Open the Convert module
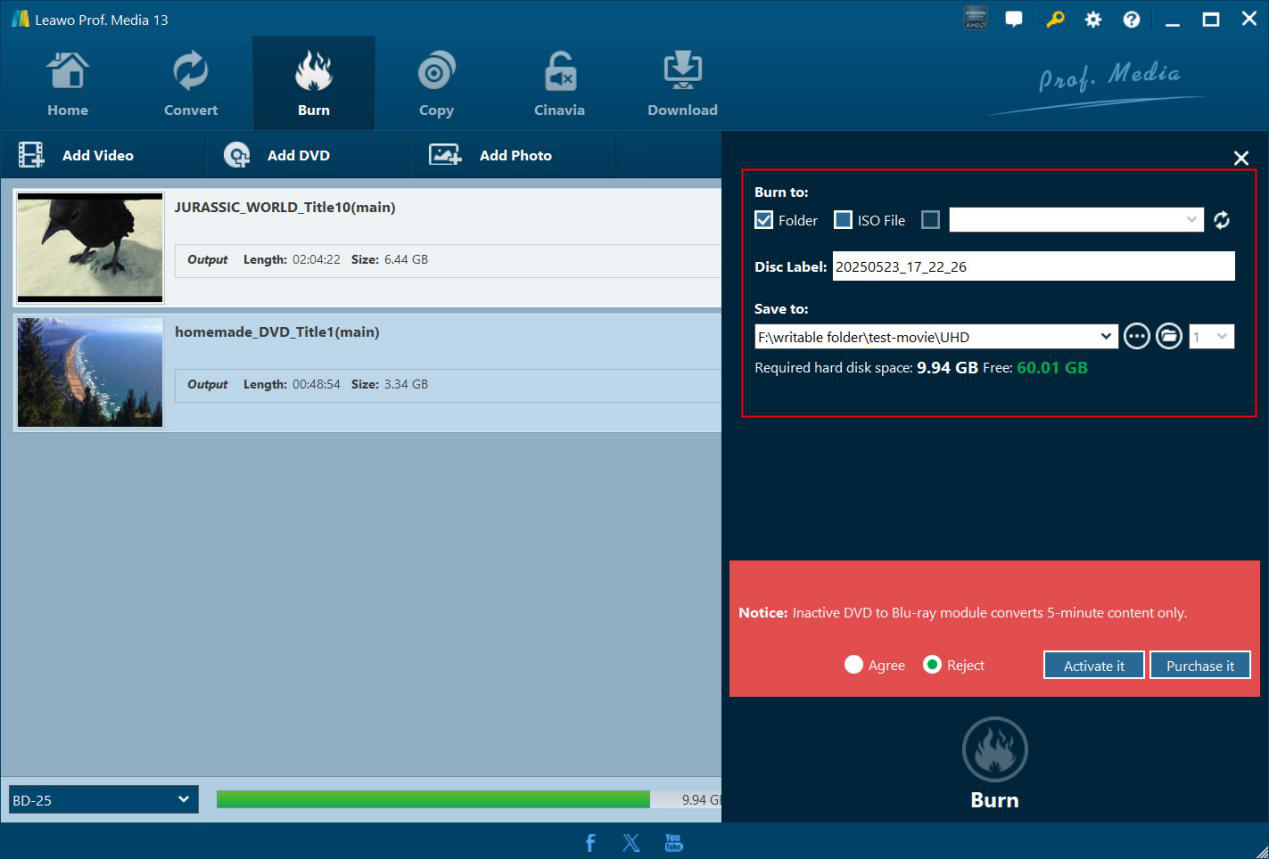 [x=190, y=84]
